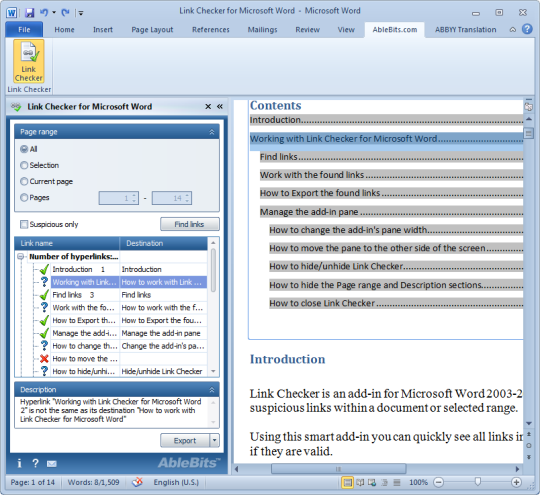Click zoom out minus button
540x495 pixels.
438,482
